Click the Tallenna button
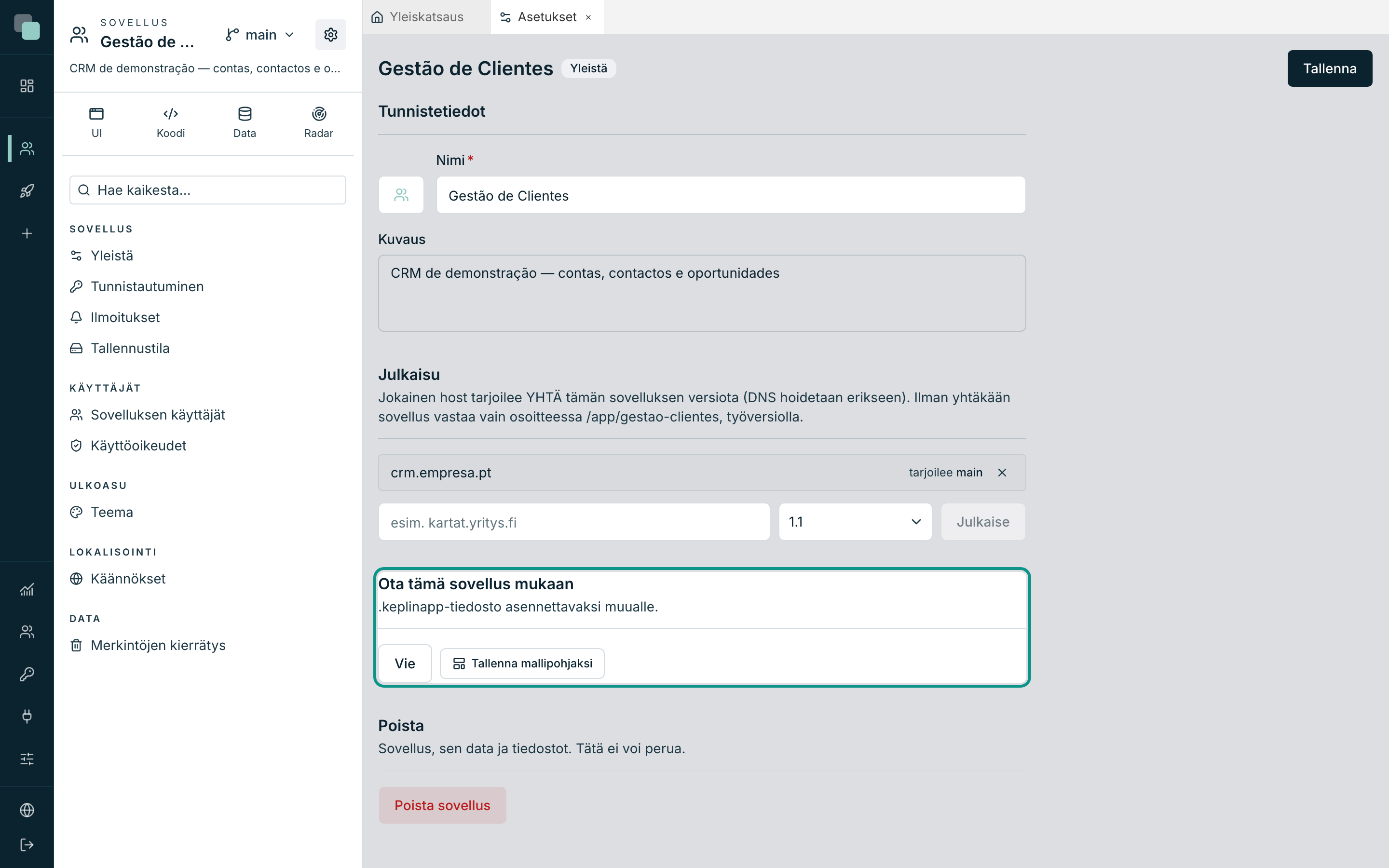Viewport: 1389px width, 868px height. click(x=1329, y=68)
